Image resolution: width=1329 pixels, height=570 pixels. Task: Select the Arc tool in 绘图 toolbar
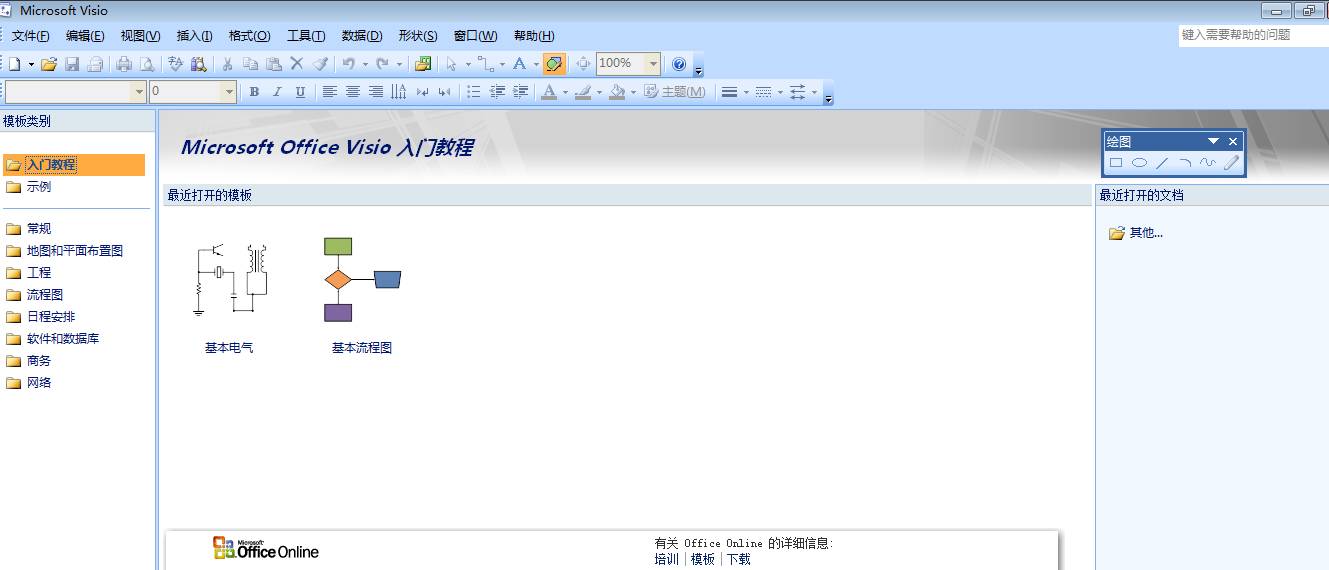click(x=1185, y=163)
